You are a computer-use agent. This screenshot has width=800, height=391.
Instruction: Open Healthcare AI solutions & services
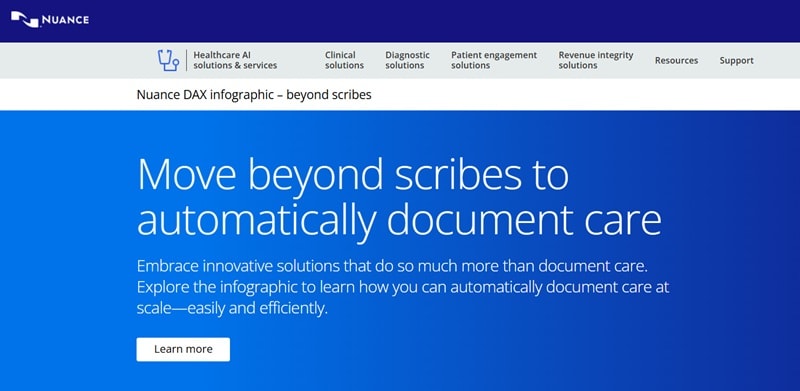[x=235, y=60]
